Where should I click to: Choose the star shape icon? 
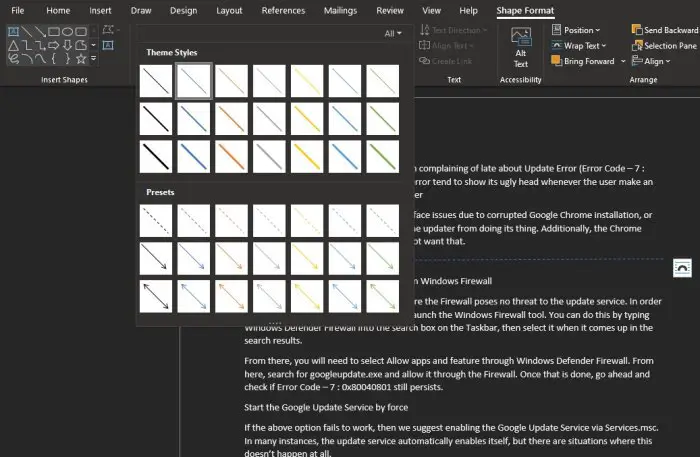click(81, 58)
